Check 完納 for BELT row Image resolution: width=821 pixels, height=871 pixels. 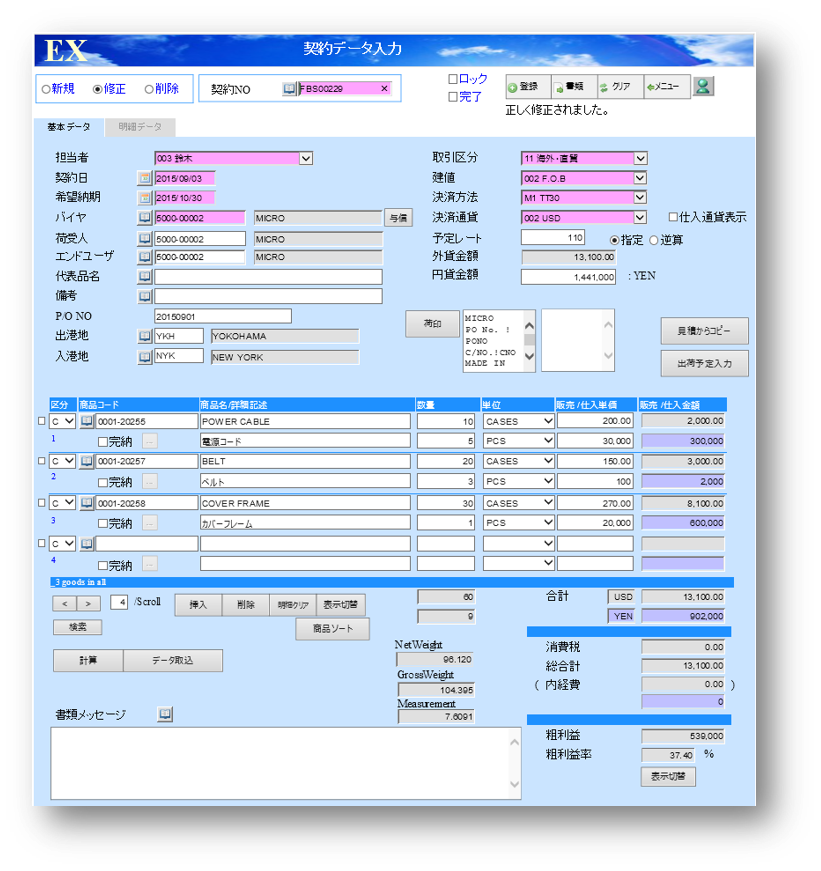tap(103, 482)
